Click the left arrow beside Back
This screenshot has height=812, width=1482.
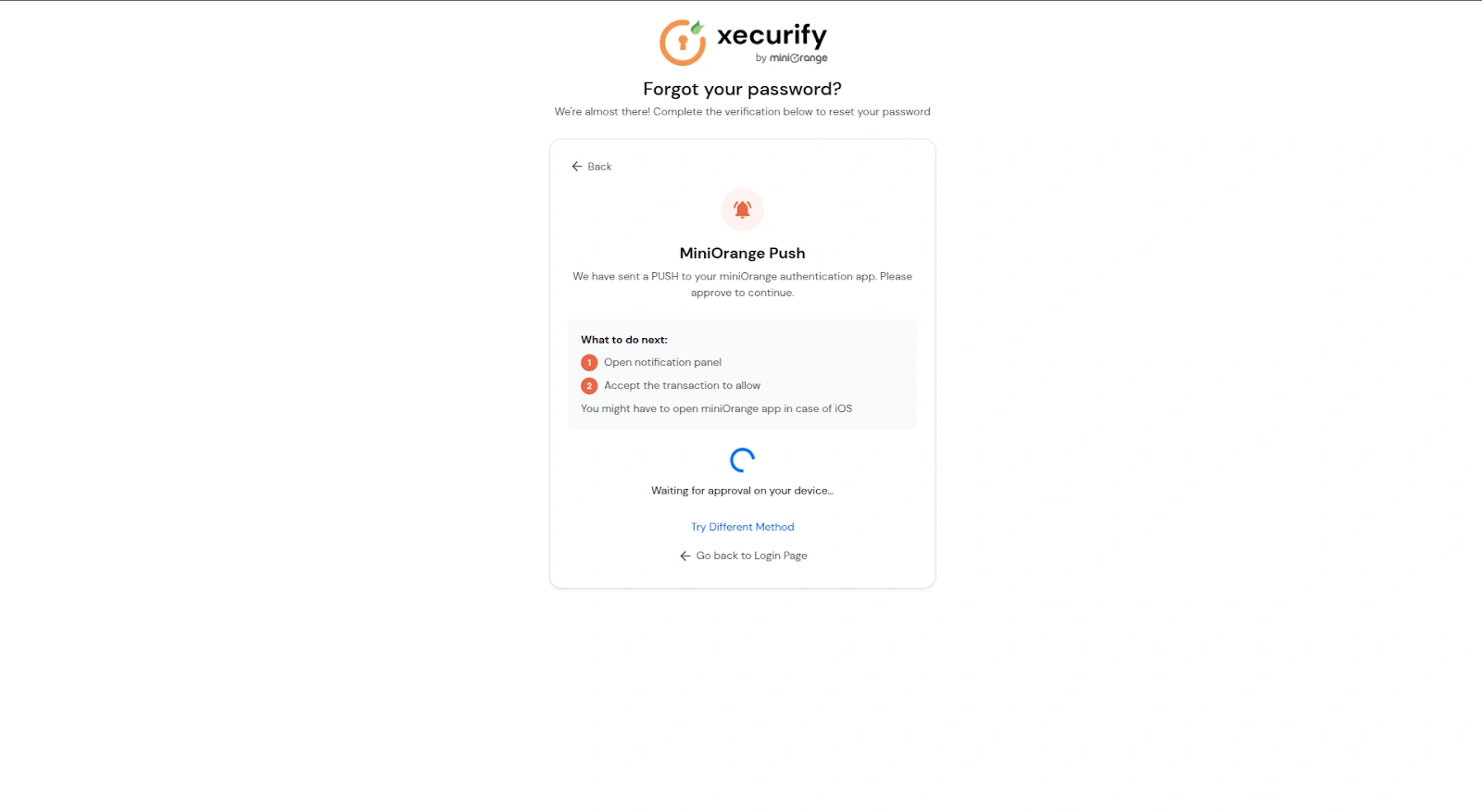point(577,167)
